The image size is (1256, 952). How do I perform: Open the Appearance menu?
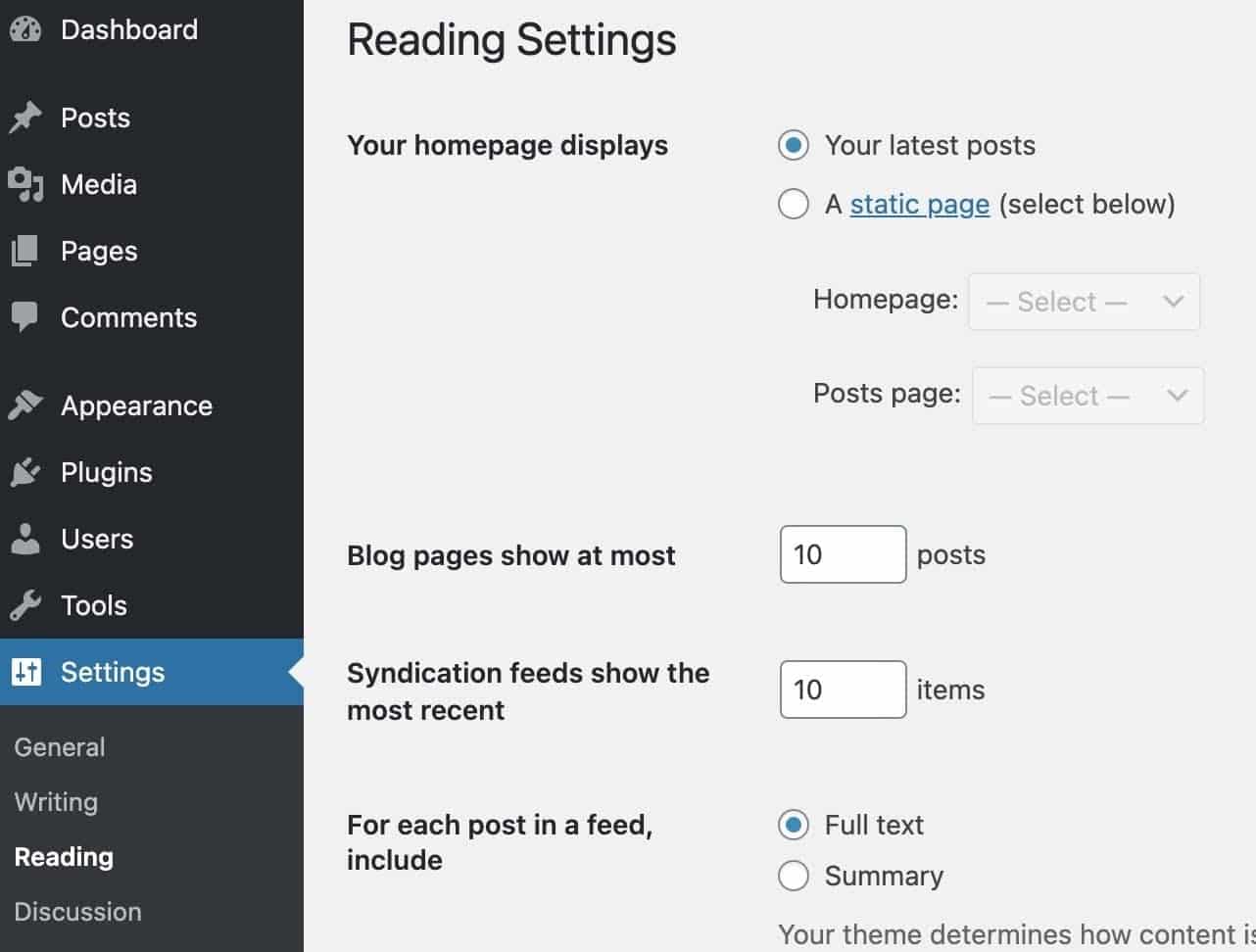click(x=152, y=405)
